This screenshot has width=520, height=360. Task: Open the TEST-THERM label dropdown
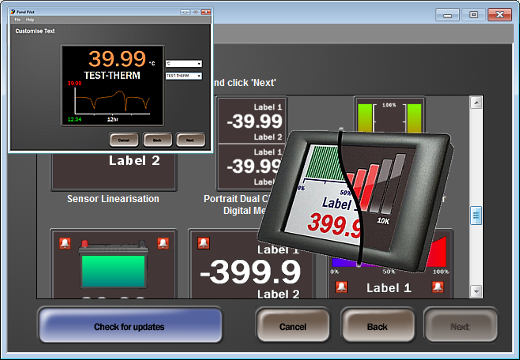184,76
